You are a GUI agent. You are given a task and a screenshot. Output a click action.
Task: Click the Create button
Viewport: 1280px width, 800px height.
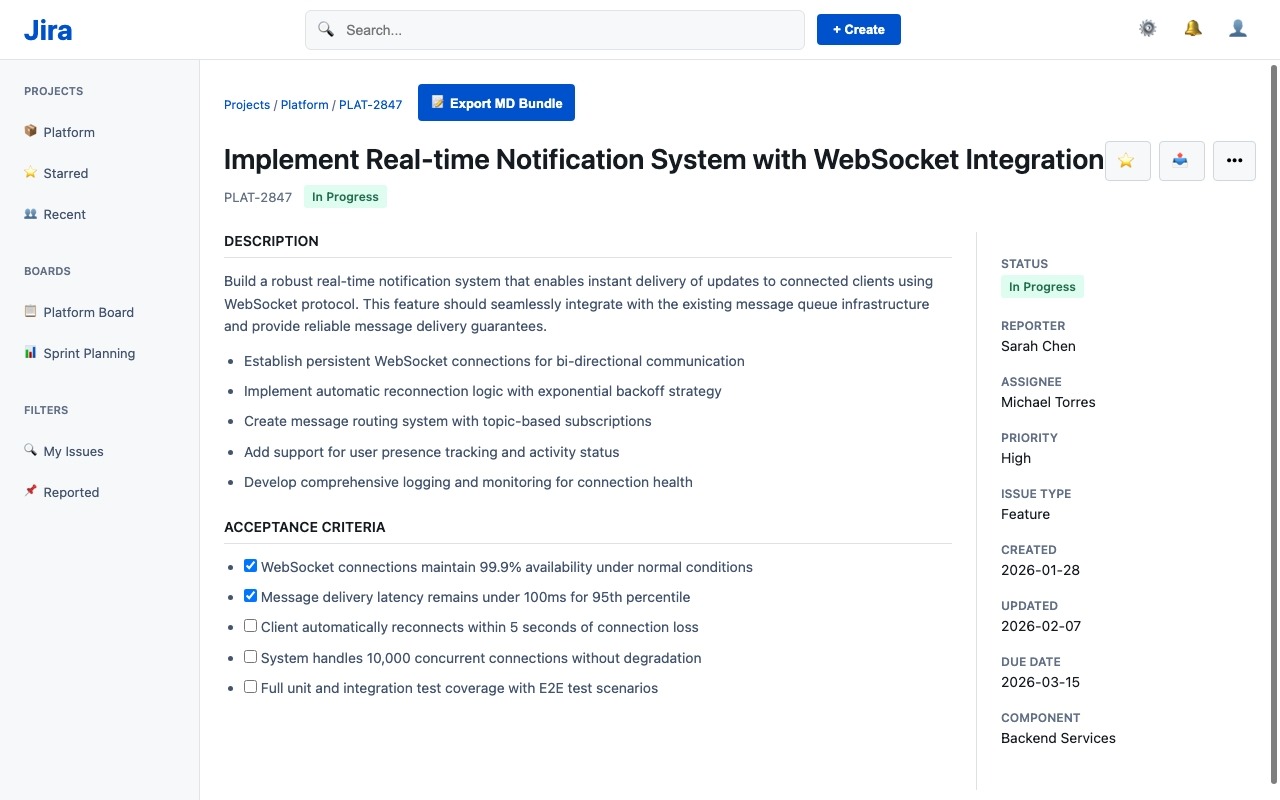coord(859,29)
